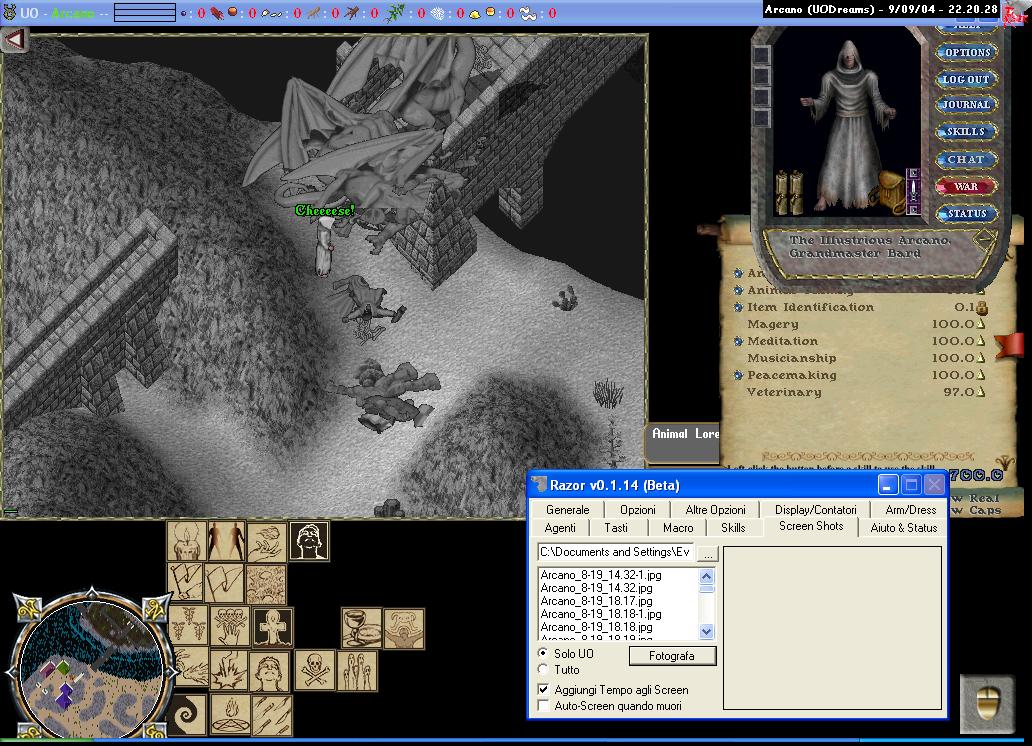Toggle the War mode button
Screen dimensions: 1032x746
coord(966,186)
